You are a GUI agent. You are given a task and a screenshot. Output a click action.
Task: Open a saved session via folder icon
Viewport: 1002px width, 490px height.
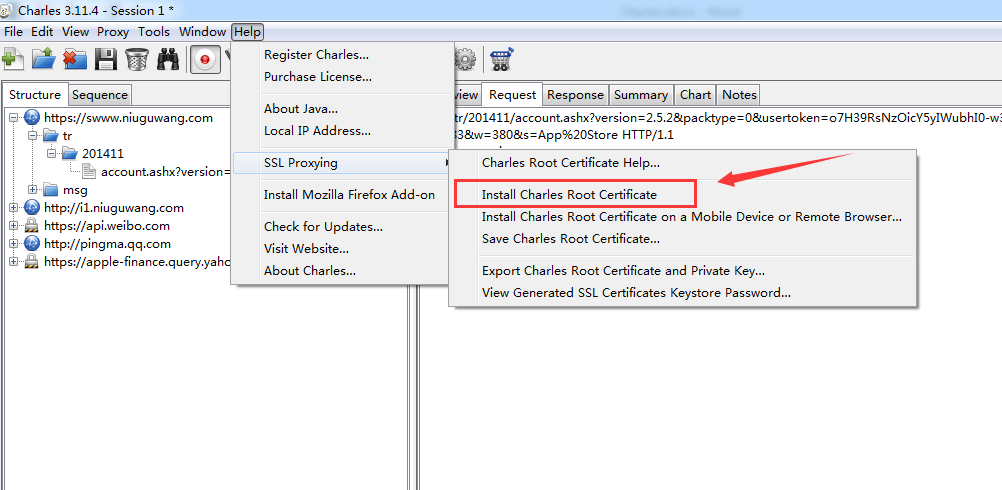click(x=43, y=59)
